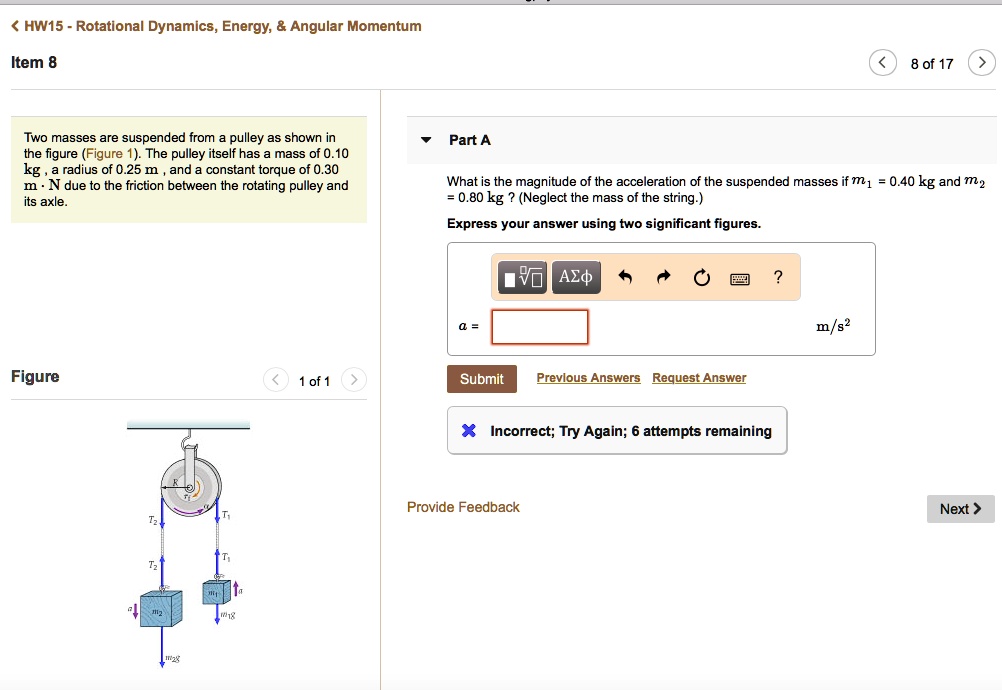This screenshot has height=690, width=1002.
Task: Click the reset answer icon
Action: [x=701, y=277]
